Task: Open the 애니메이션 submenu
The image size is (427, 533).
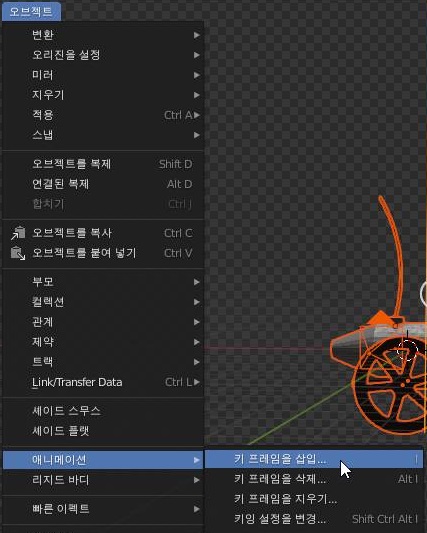Action: coord(103,460)
